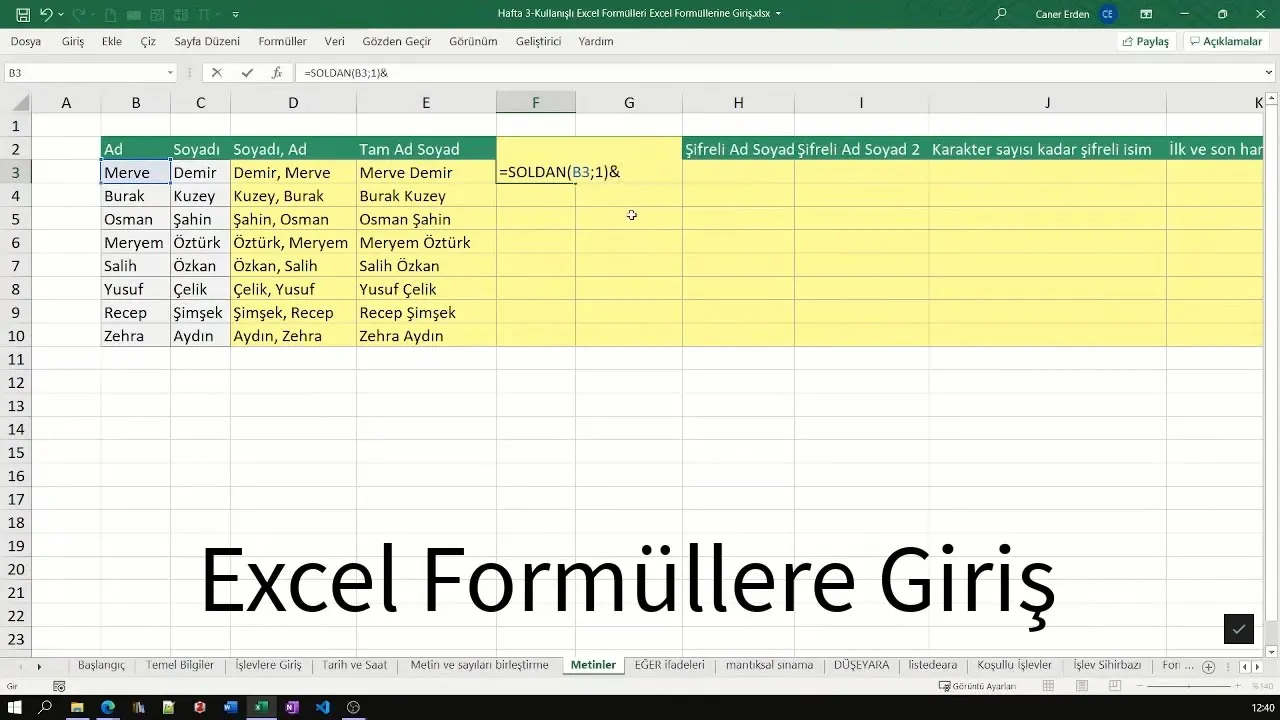Open the ribbon display options icon
Viewport: 1280px width, 720px height.
[1146, 14]
